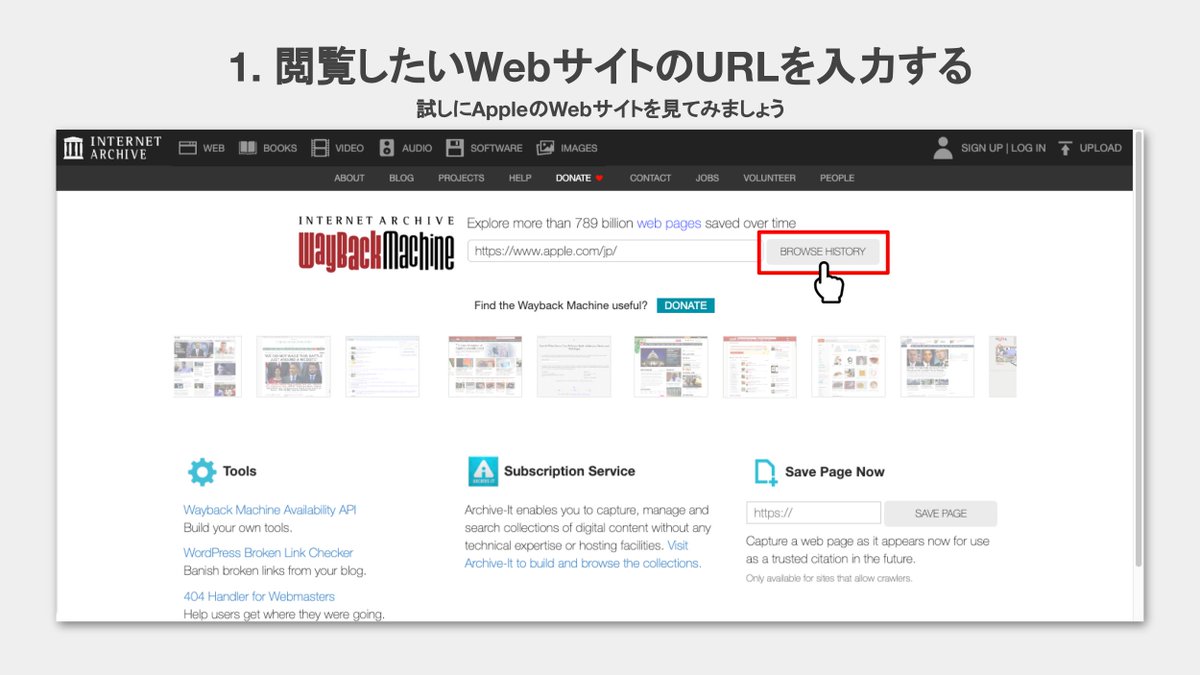This screenshot has width=1200, height=675.
Task: Click the Upload arrow icon
Action: point(1065,148)
